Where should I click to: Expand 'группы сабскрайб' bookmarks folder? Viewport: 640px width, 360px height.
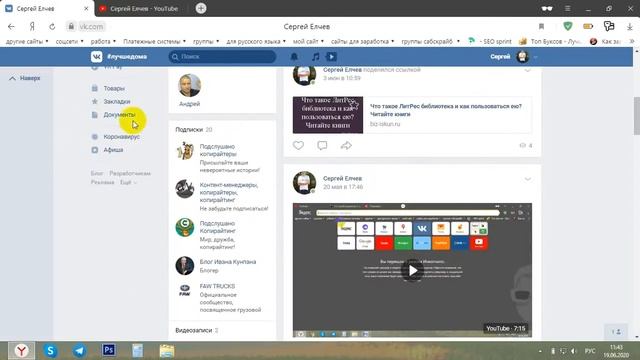[x=431, y=41]
